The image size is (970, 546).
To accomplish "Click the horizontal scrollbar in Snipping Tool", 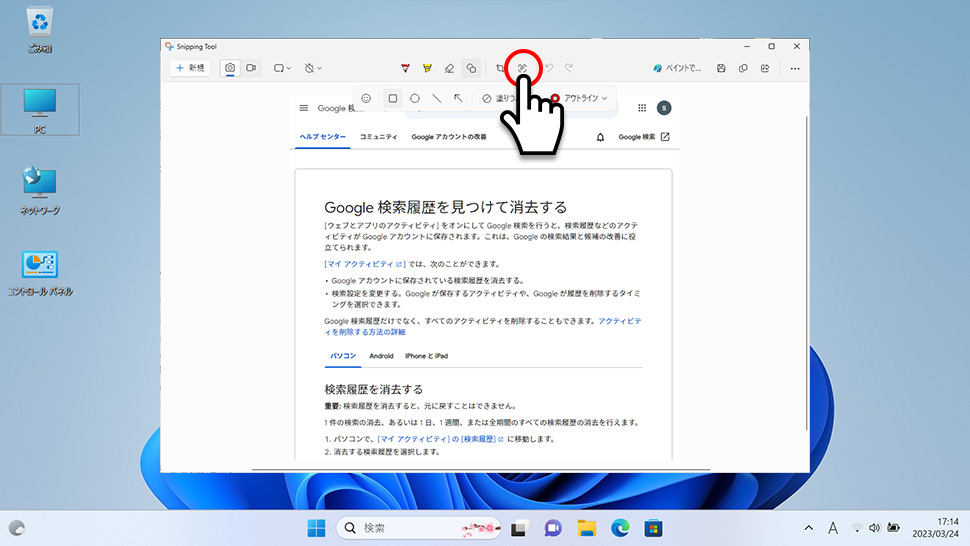I will point(481,470).
